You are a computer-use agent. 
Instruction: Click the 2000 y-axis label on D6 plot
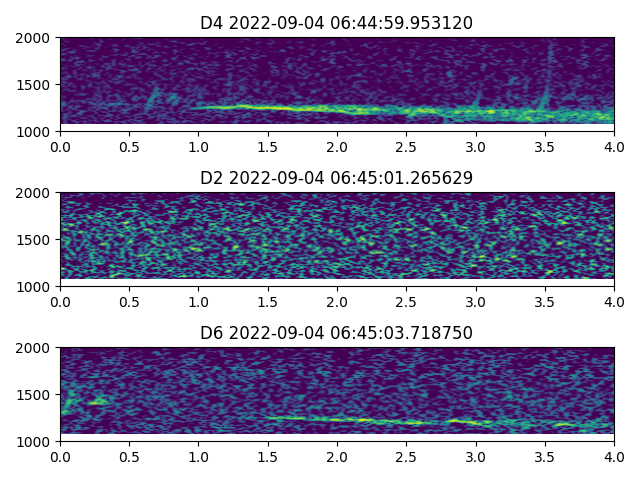pyautogui.click(x=37, y=348)
